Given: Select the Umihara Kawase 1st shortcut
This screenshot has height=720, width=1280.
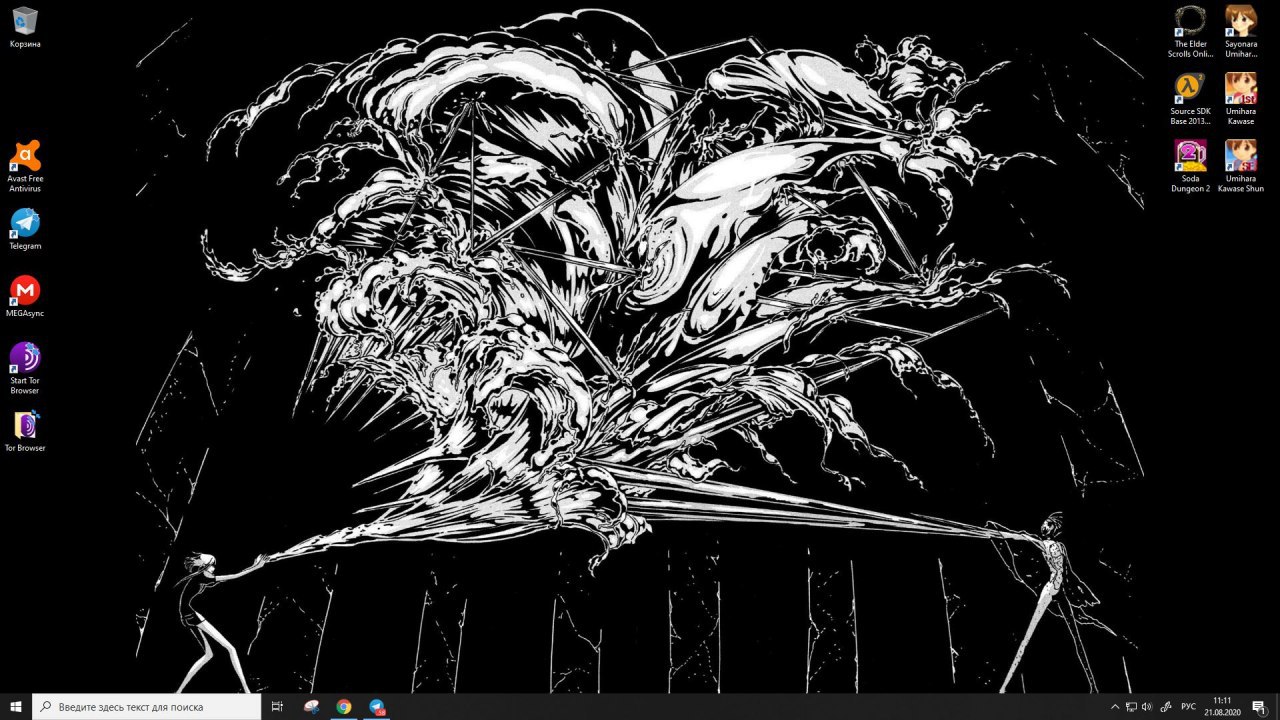Looking at the screenshot, I should coord(1241,99).
